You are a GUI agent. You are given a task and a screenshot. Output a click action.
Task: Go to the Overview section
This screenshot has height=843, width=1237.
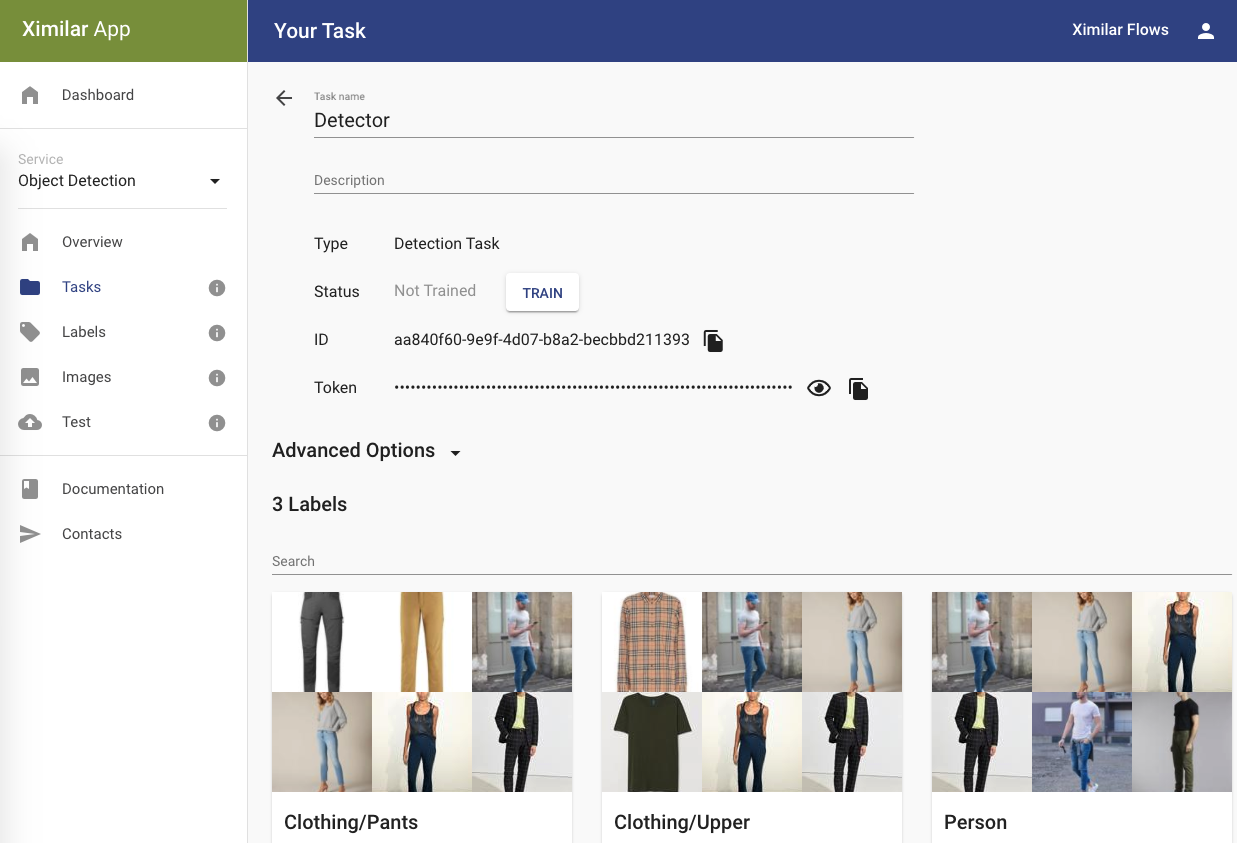click(x=92, y=242)
